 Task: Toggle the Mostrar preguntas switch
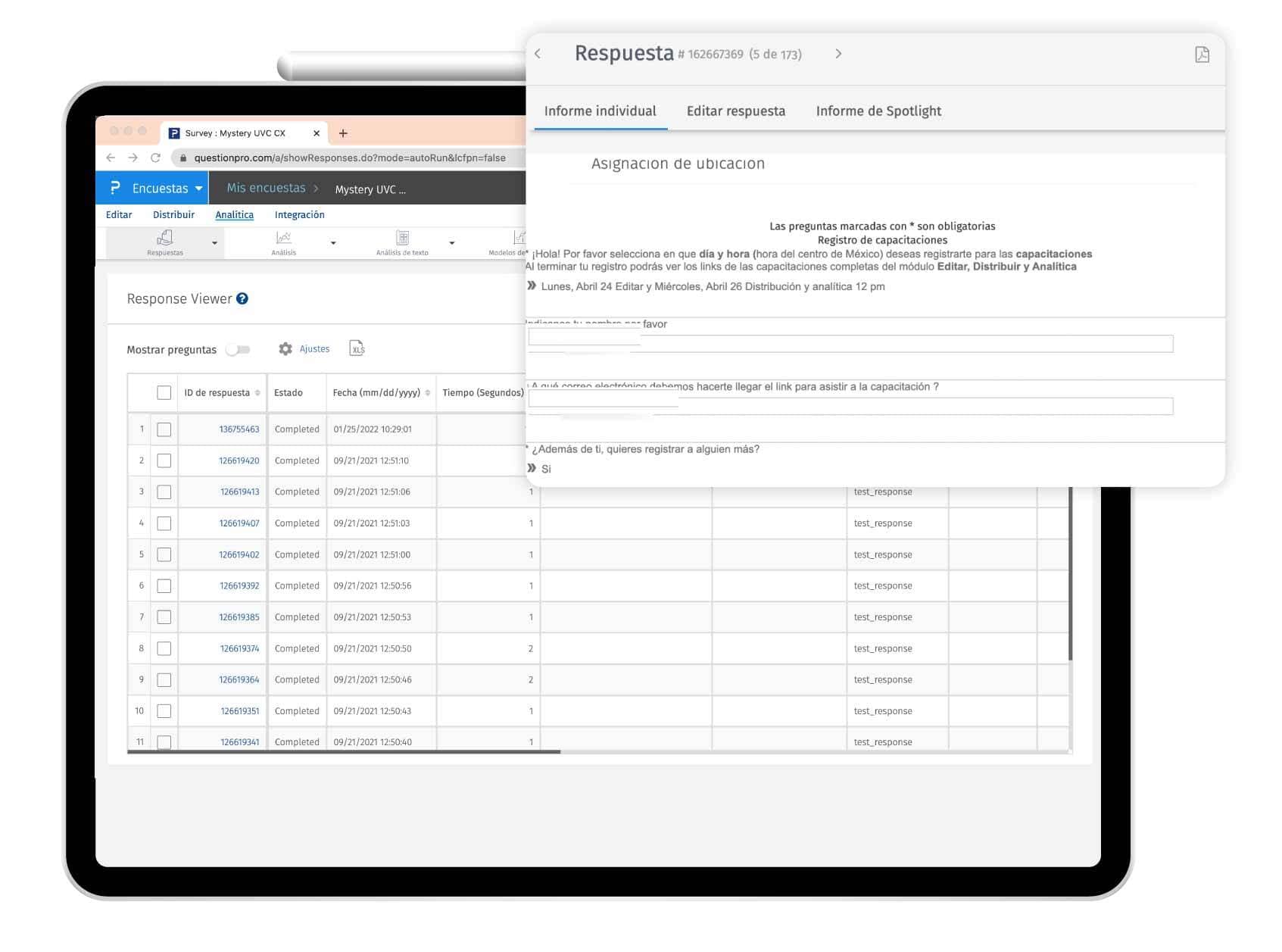pos(239,349)
